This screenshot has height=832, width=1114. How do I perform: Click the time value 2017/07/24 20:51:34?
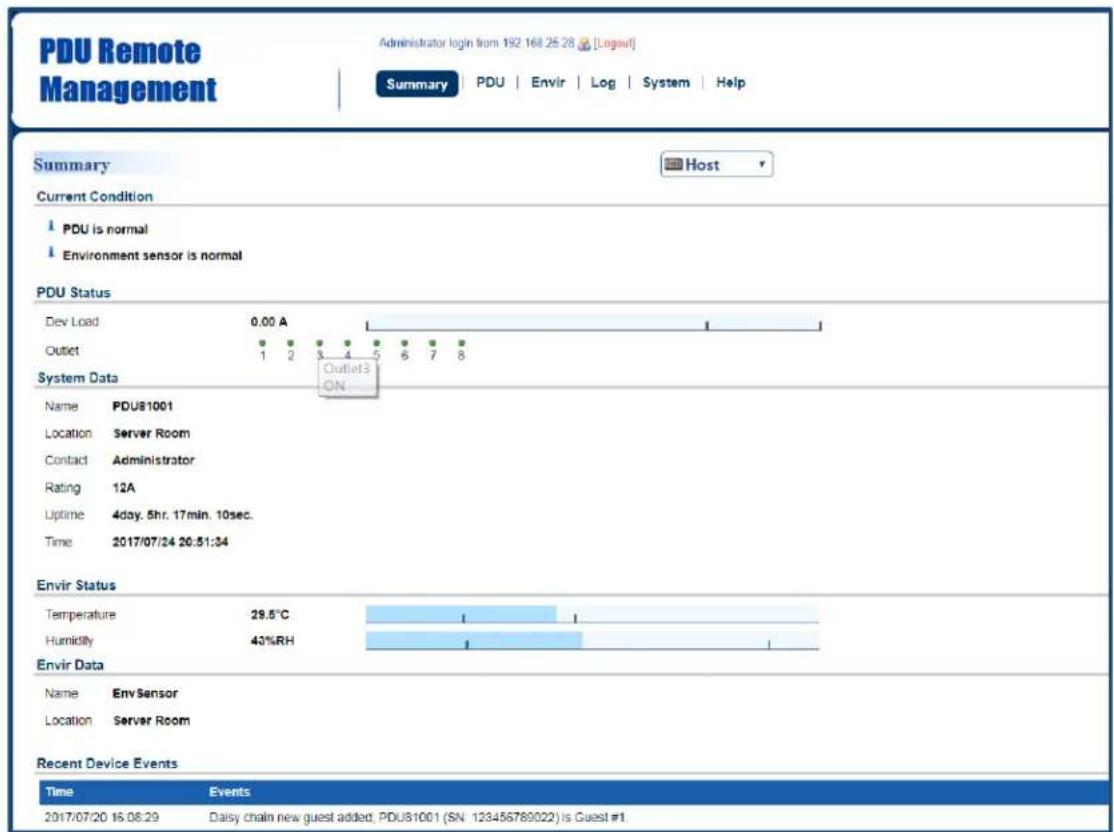171,542
